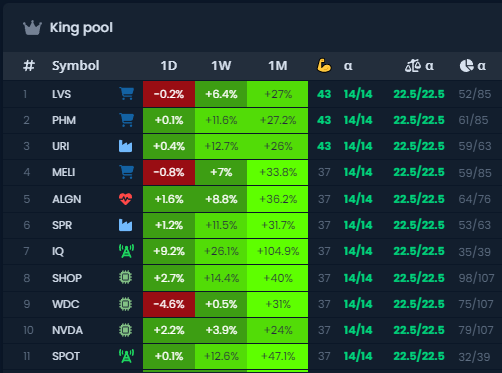Click the alpha header next to bicep icon

[x=348, y=66]
